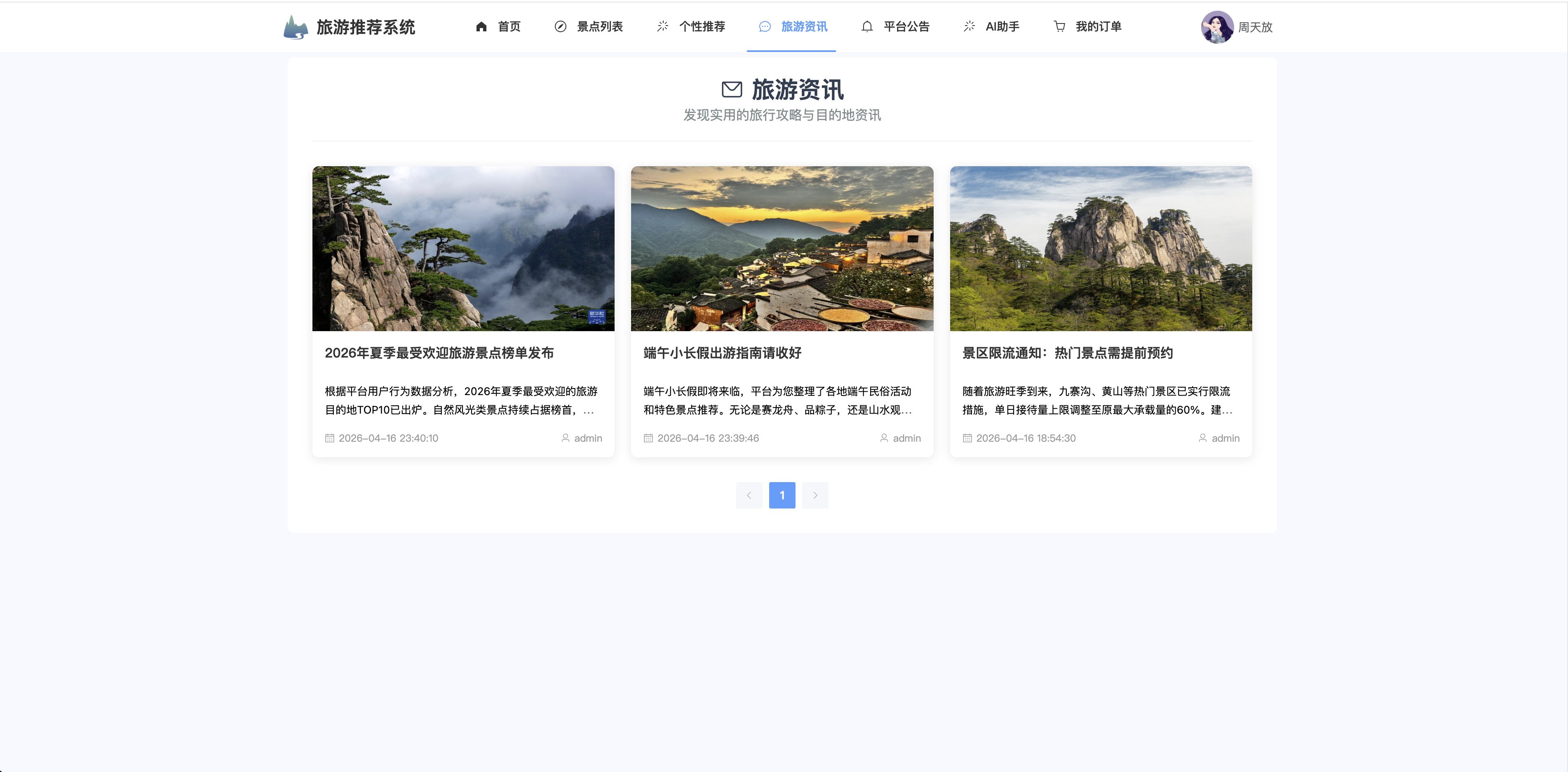Click calendar icon next to 23:39:46 date

(648, 438)
